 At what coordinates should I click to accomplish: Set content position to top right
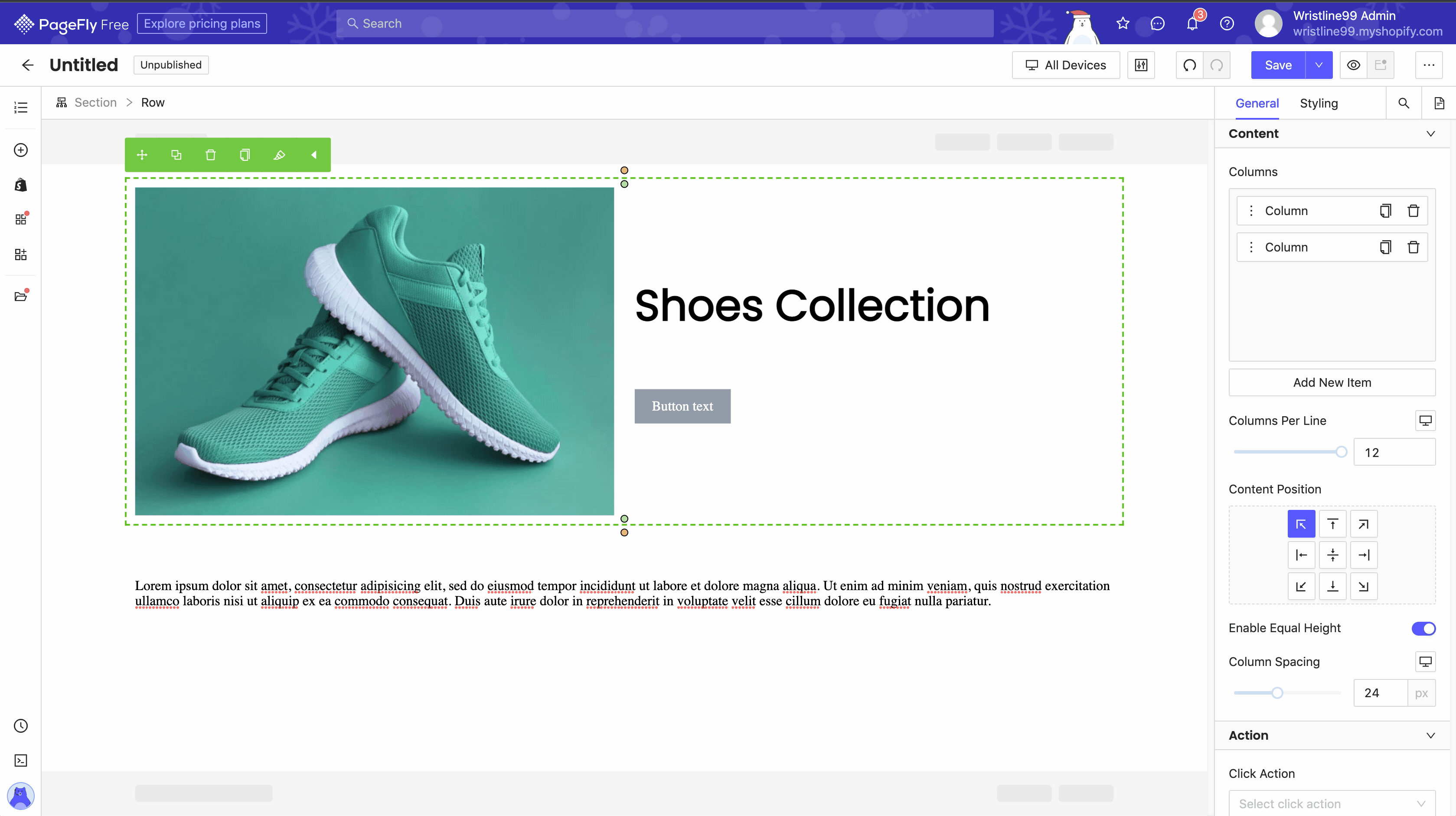[1364, 524]
